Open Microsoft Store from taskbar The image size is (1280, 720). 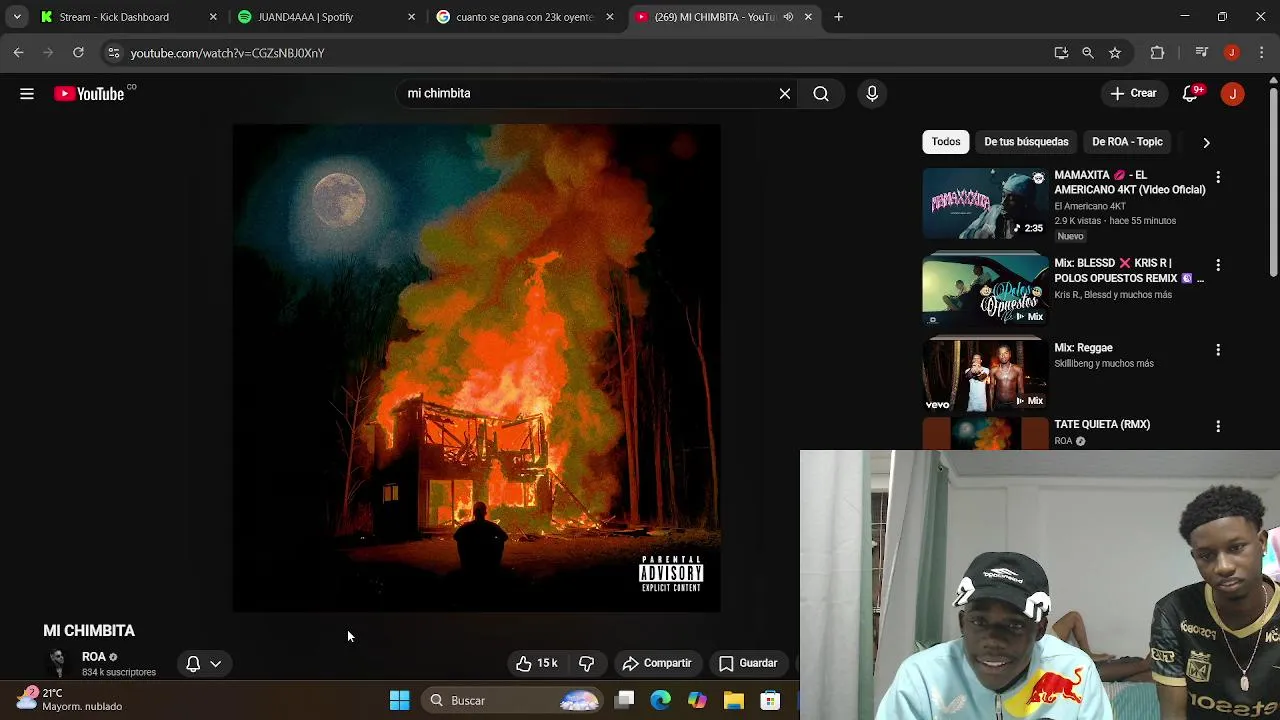pos(770,701)
